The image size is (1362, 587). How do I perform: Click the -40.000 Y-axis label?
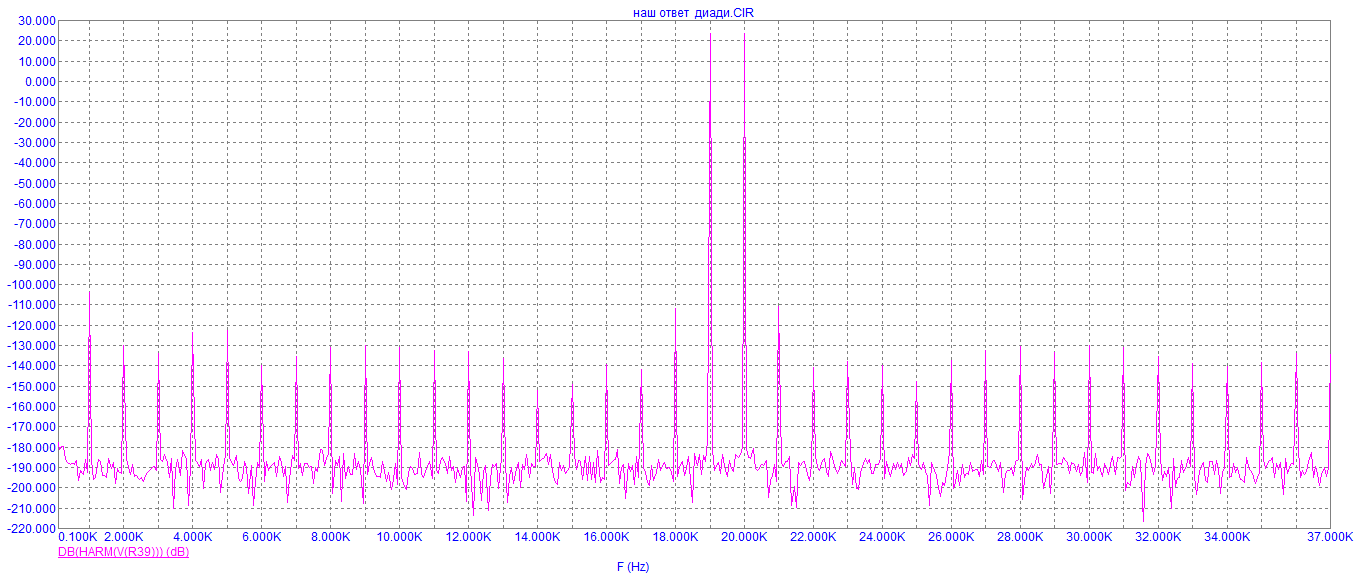[36, 163]
